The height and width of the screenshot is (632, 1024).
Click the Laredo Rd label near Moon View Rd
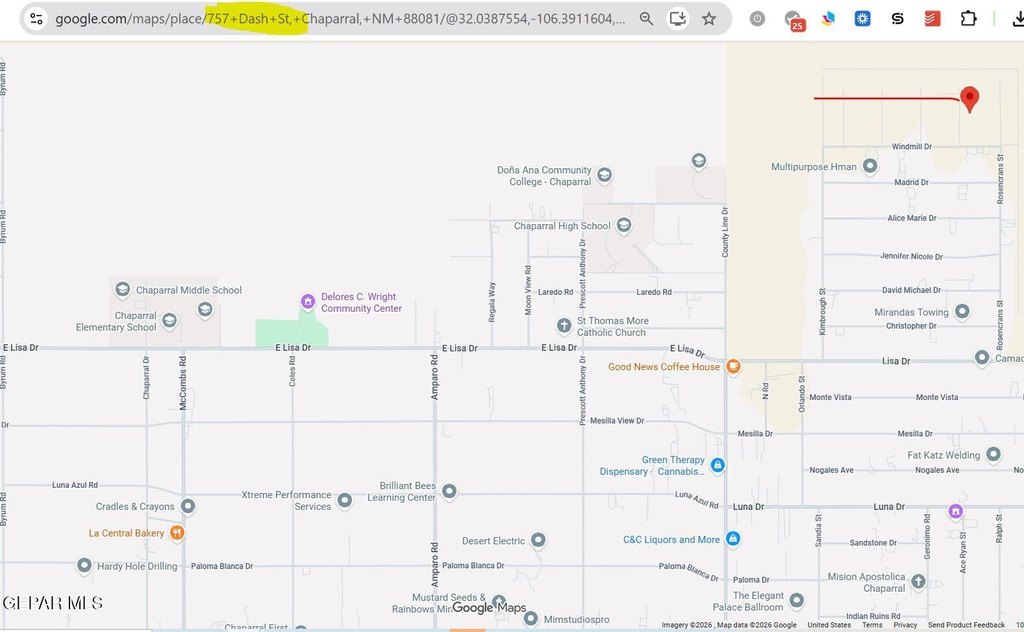555,292
